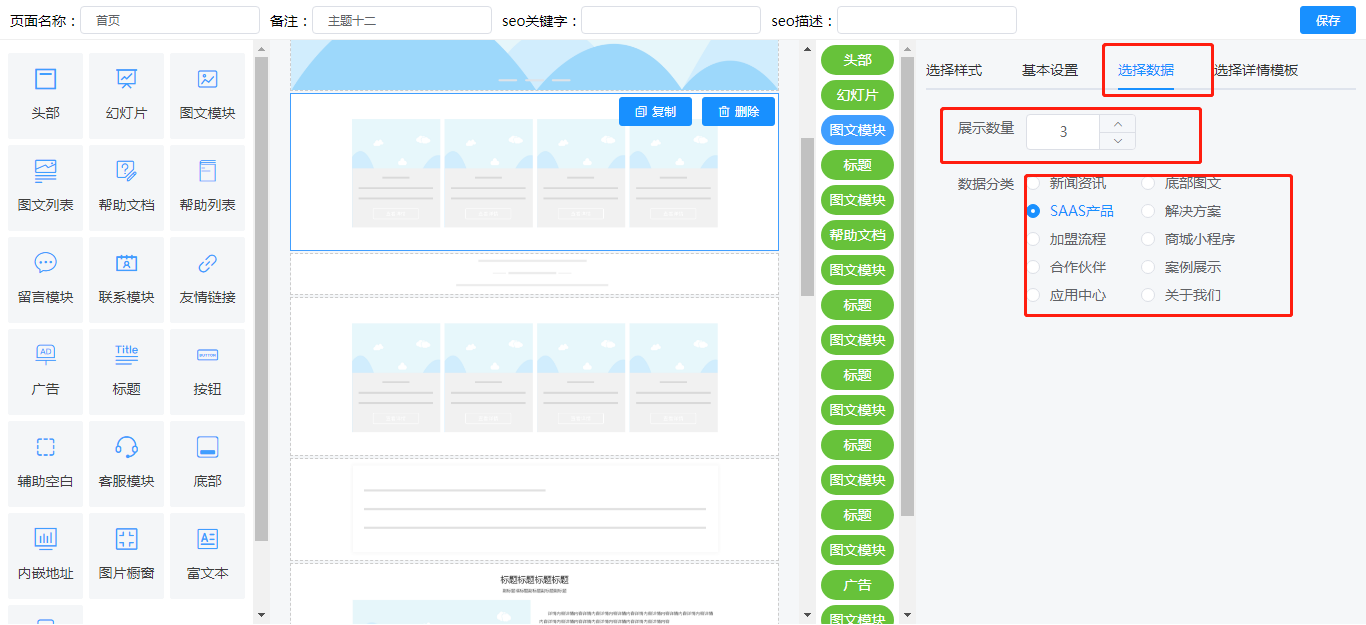Decrease 展示数量 with the down arrow
This screenshot has width=1366, height=625.
tap(1117, 141)
